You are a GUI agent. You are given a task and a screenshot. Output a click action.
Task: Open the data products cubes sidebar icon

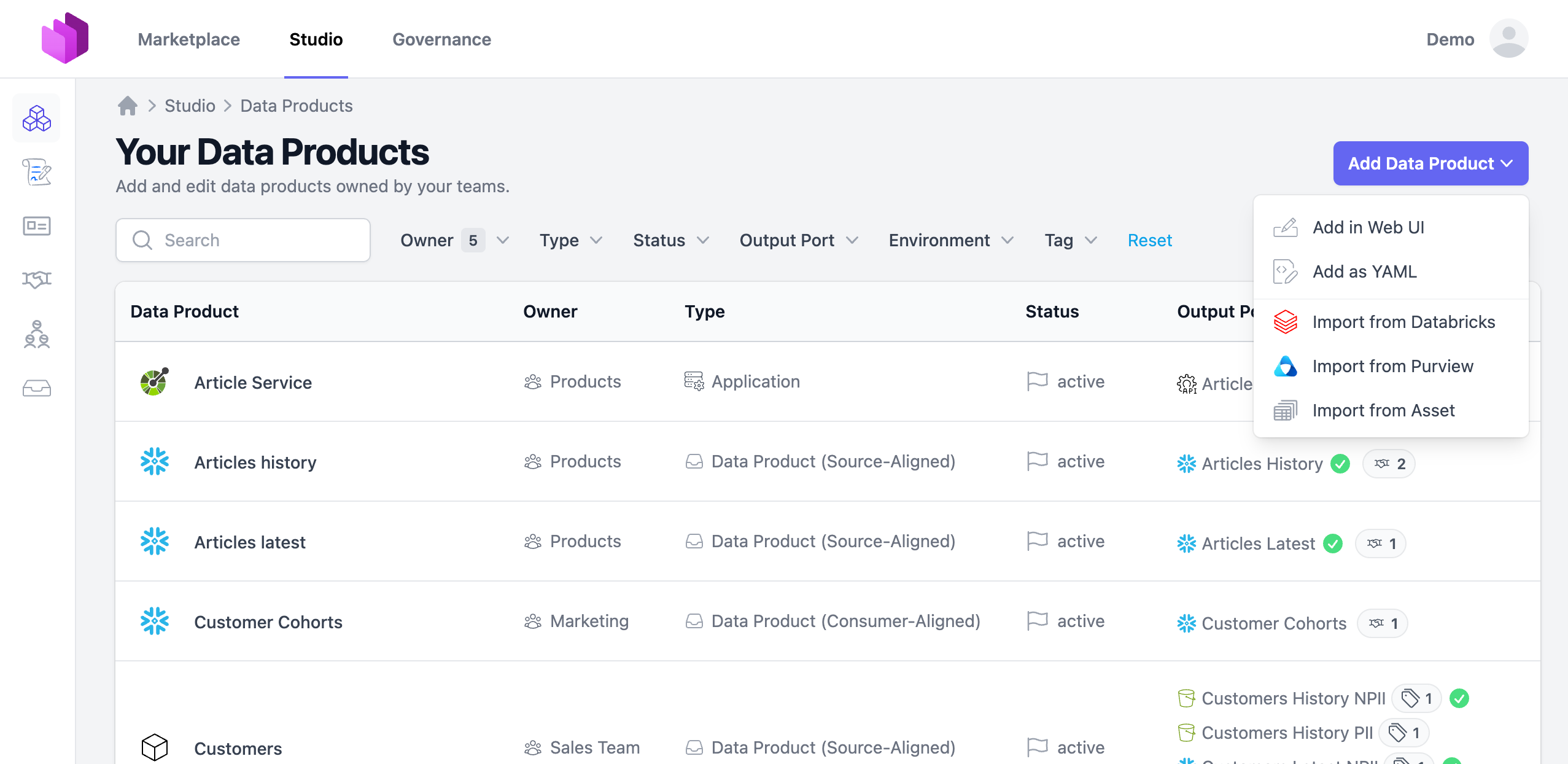click(36, 118)
